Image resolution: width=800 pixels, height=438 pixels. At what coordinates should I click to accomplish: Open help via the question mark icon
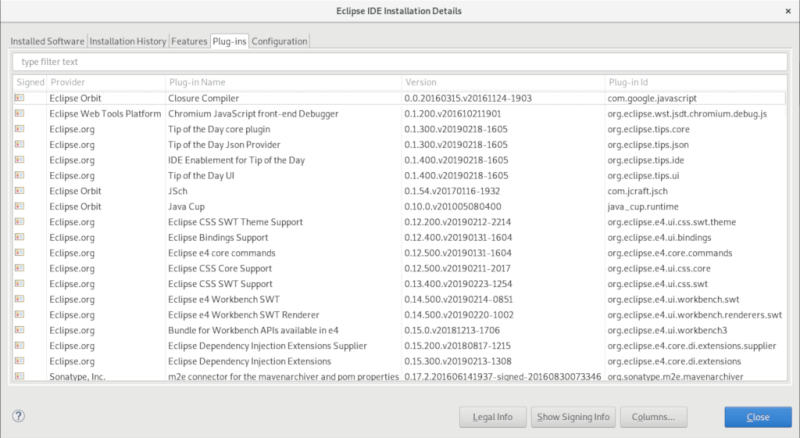coord(18,416)
